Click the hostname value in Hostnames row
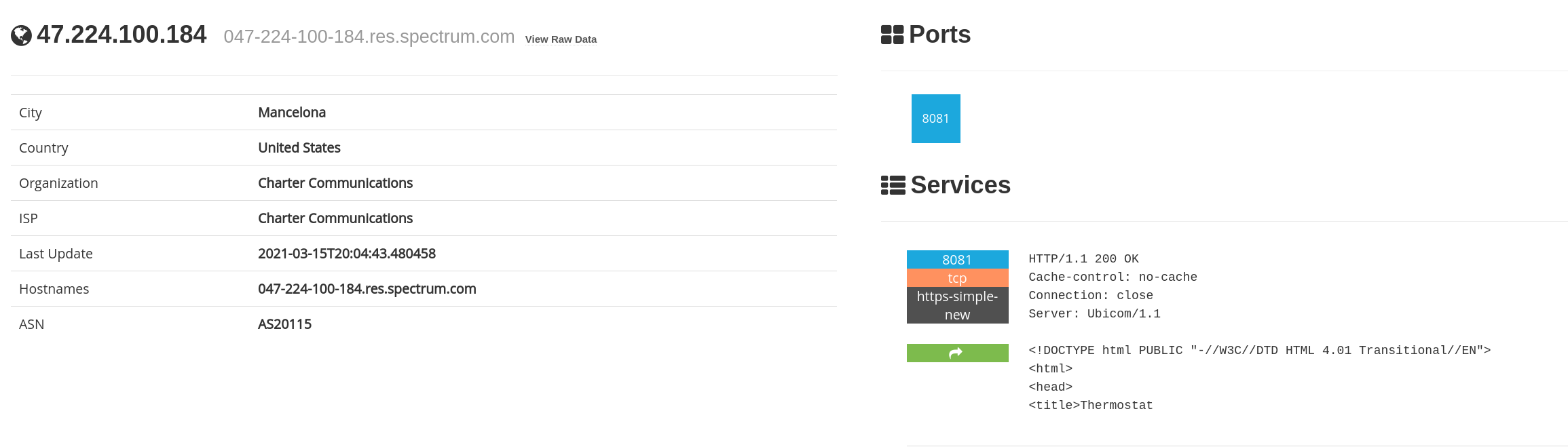This screenshot has width=1568, height=447. click(x=367, y=289)
